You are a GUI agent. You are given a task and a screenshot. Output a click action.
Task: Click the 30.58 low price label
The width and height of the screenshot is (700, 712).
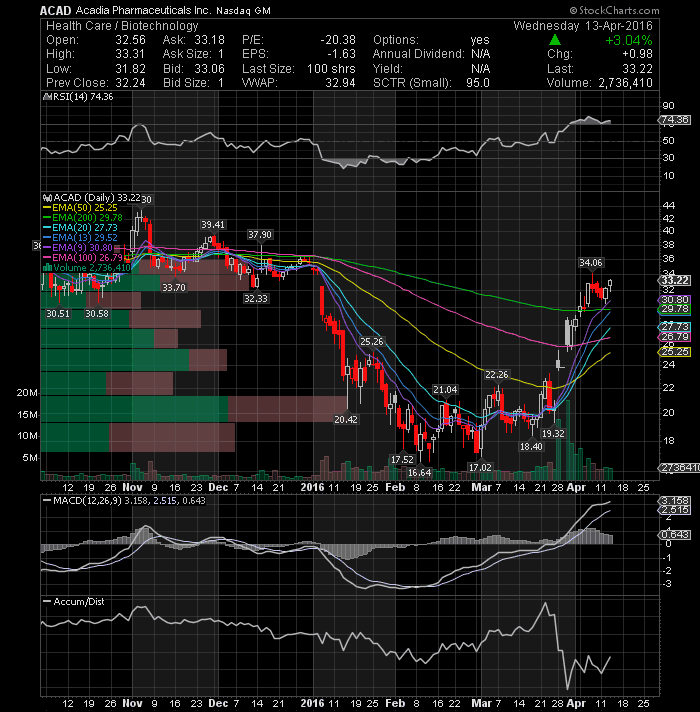pos(97,314)
